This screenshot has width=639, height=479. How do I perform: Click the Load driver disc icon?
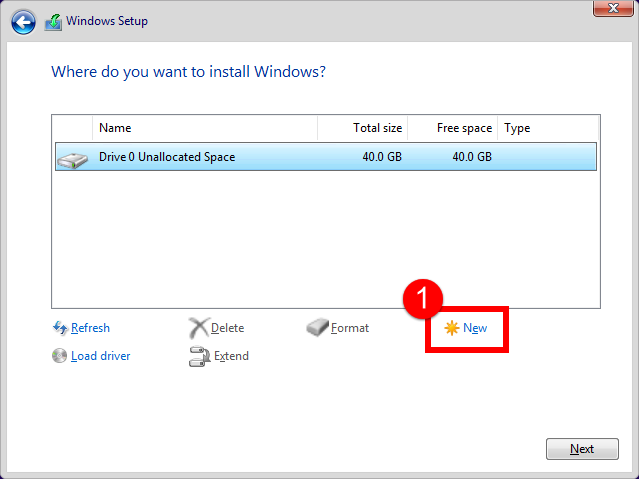coord(59,356)
